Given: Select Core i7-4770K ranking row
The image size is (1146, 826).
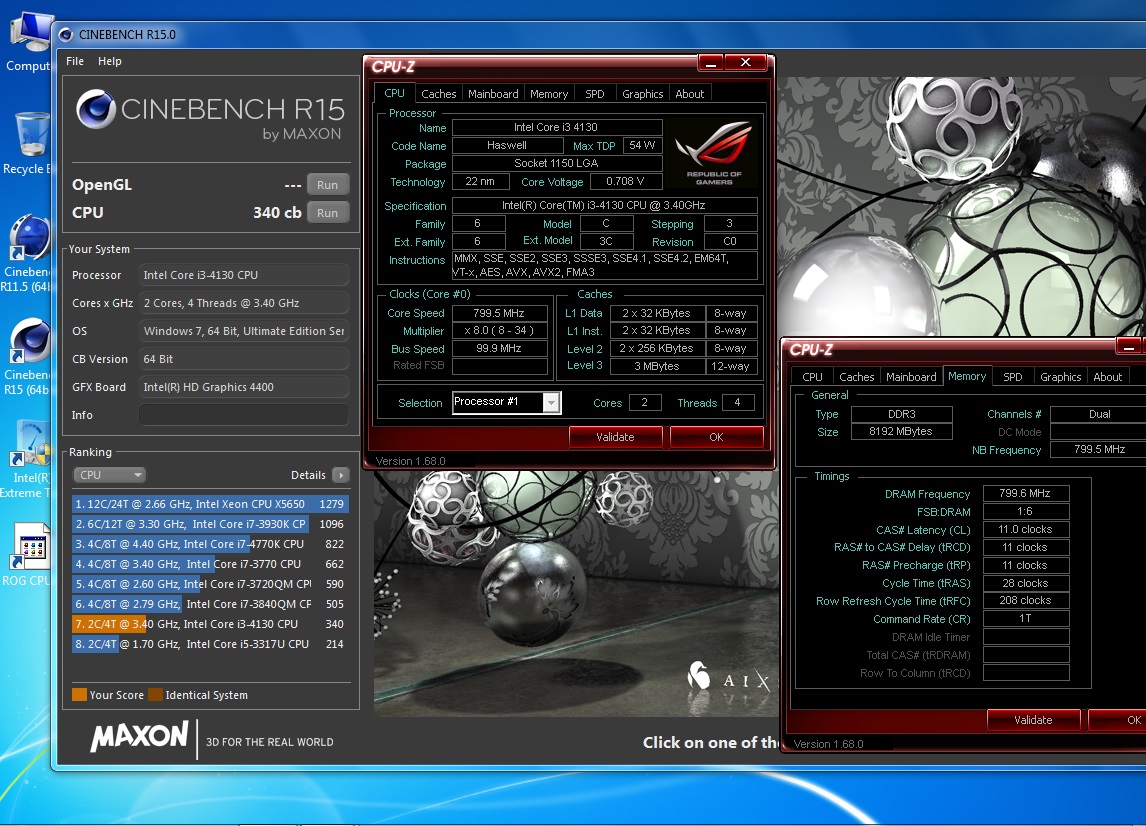Looking at the screenshot, I should pyautogui.click(x=210, y=544).
